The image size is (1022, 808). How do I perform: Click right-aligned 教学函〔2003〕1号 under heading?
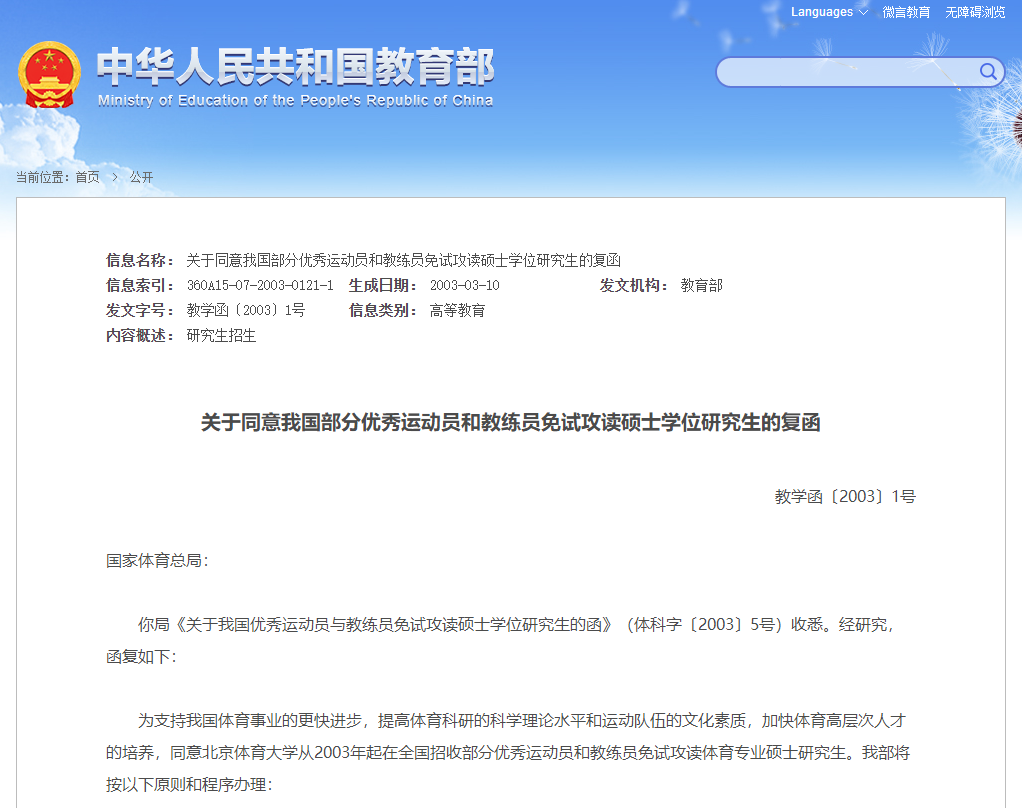845,497
